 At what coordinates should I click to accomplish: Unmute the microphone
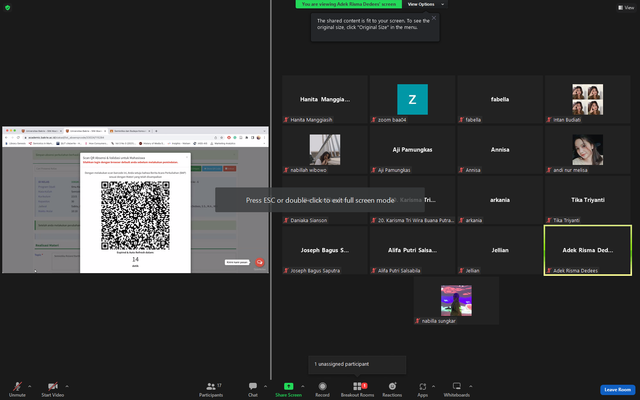click(x=17, y=389)
